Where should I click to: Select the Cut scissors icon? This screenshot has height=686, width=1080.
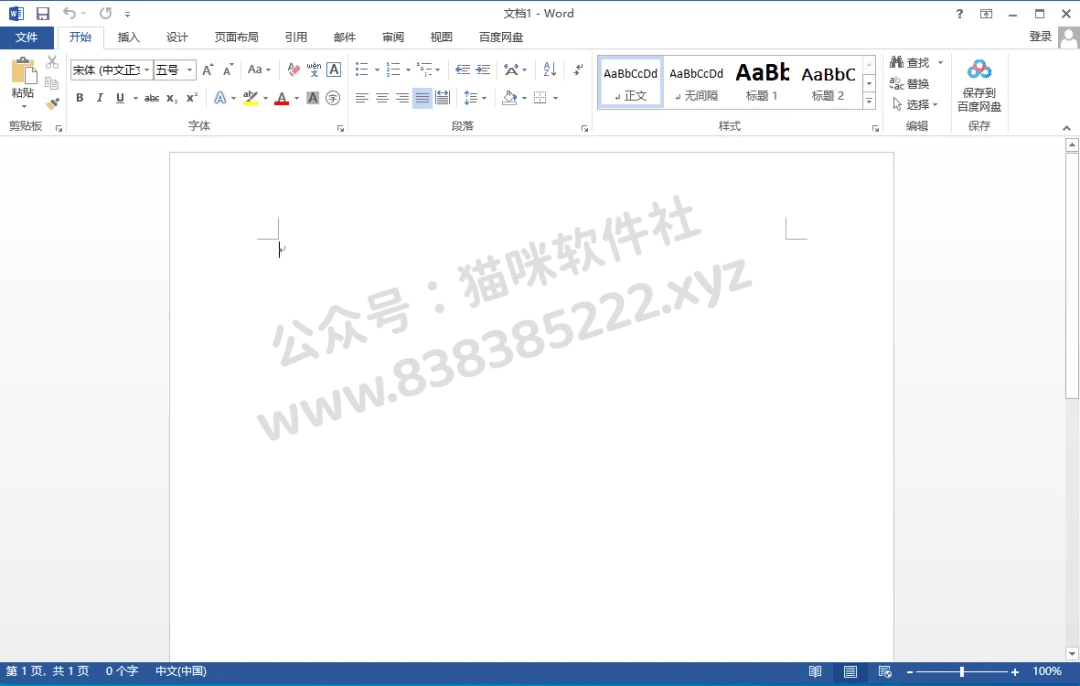point(52,63)
